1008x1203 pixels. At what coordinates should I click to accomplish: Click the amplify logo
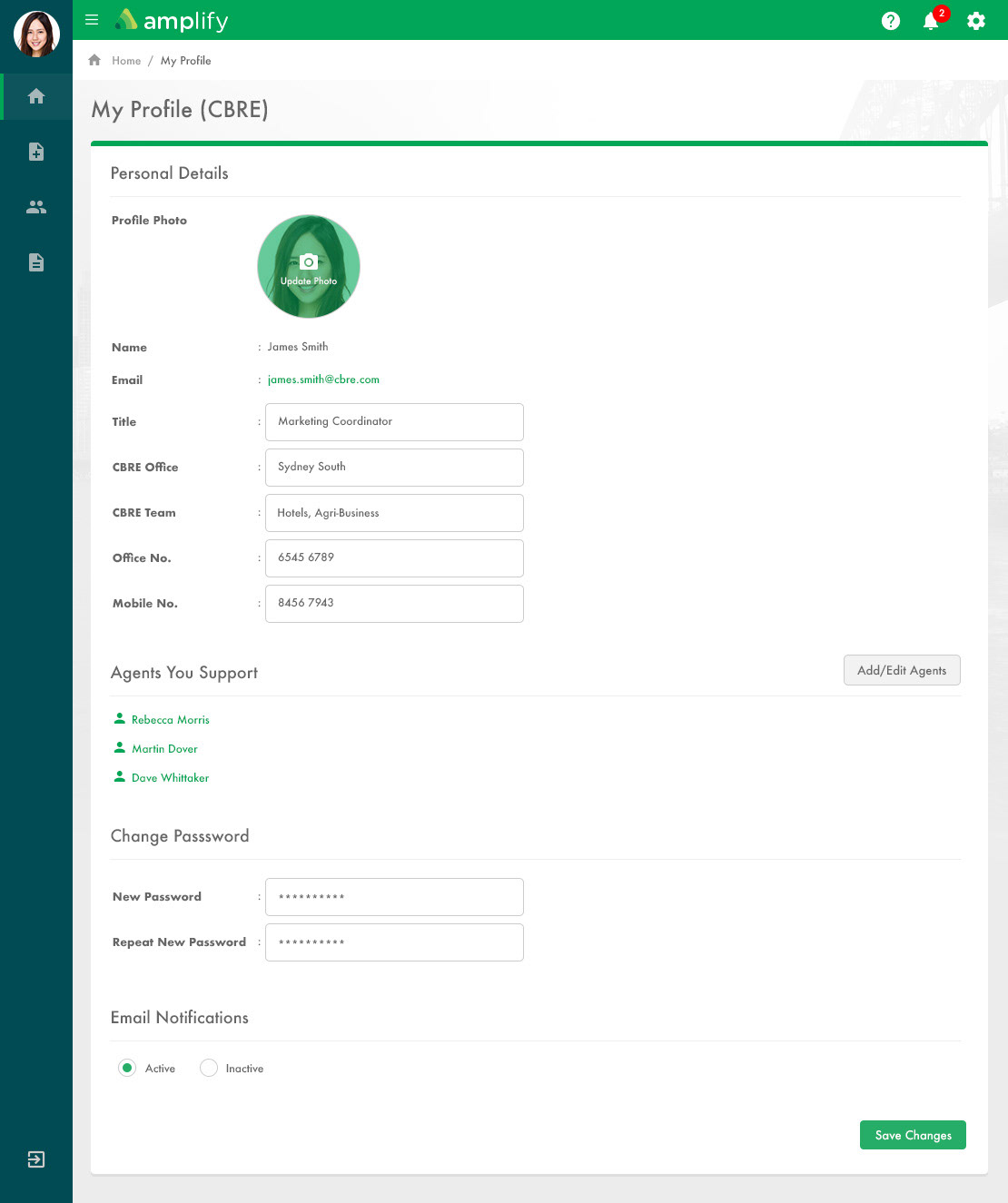(x=172, y=20)
